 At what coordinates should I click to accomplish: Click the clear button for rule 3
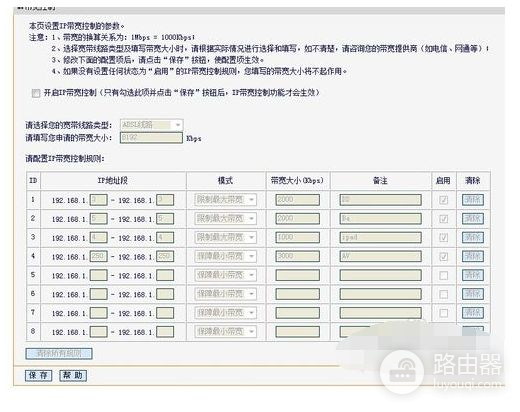click(x=473, y=237)
